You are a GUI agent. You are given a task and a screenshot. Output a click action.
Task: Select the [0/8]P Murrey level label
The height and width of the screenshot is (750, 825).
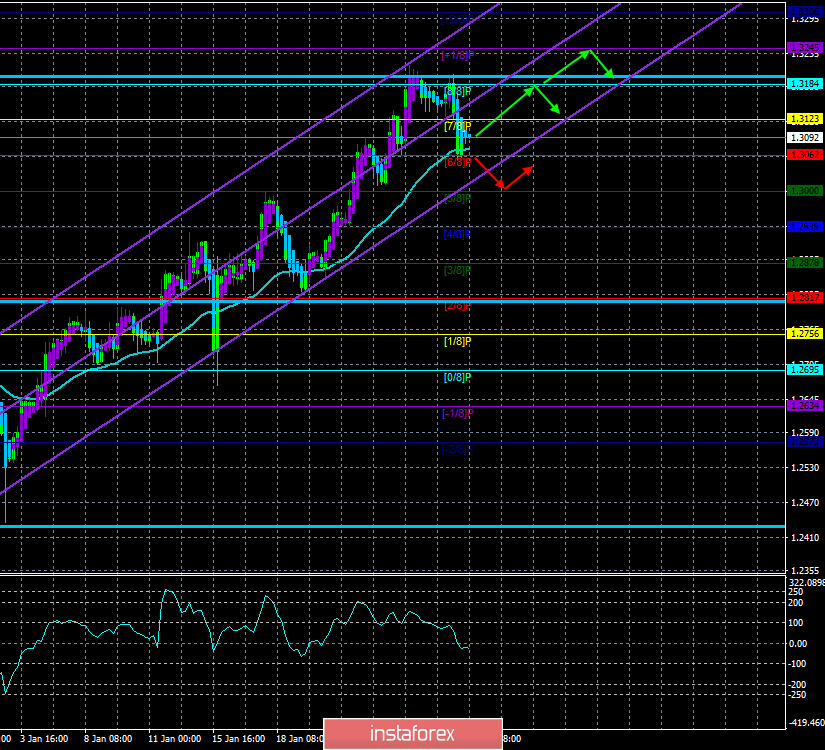[457, 377]
